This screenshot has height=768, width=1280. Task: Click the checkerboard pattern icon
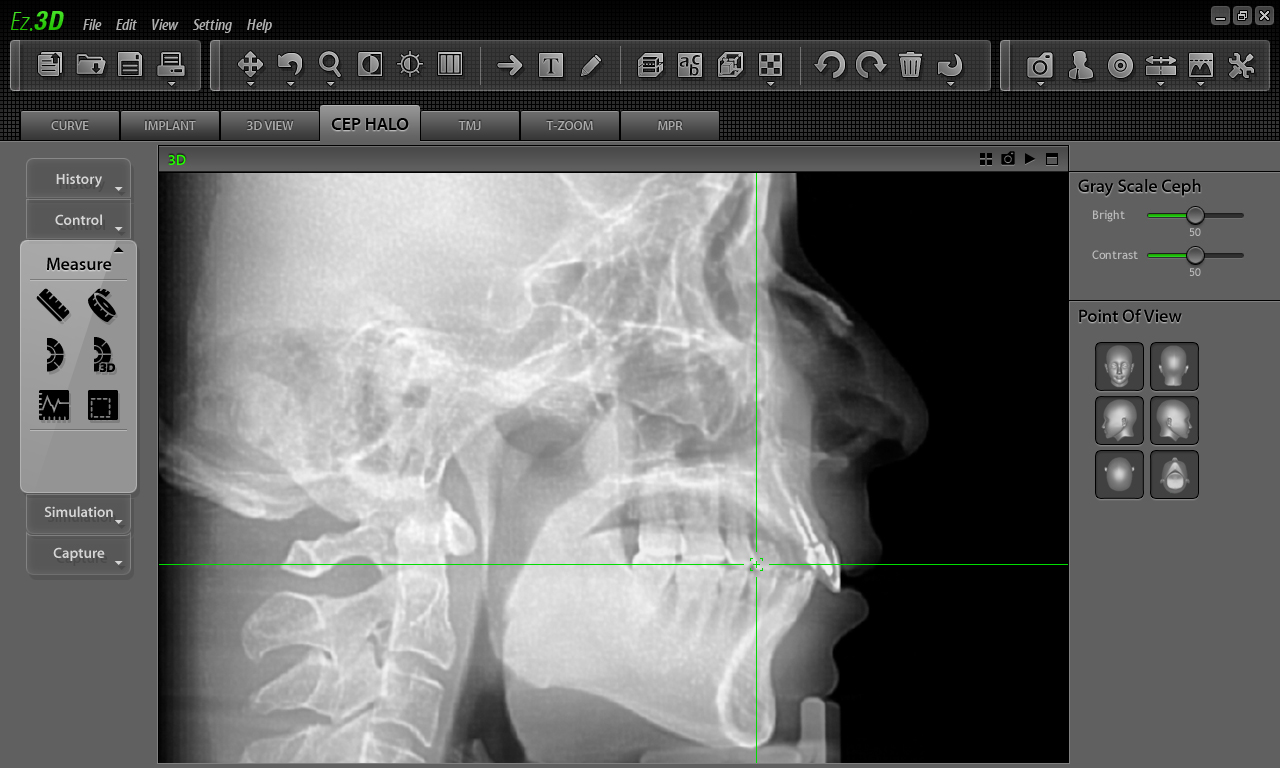[x=770, y=65]
